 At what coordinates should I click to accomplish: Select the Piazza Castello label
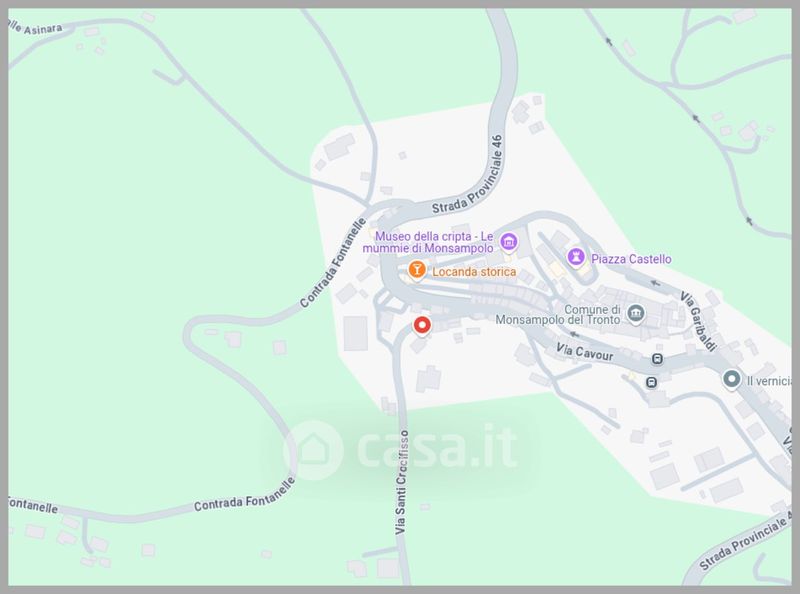(631, 259)
